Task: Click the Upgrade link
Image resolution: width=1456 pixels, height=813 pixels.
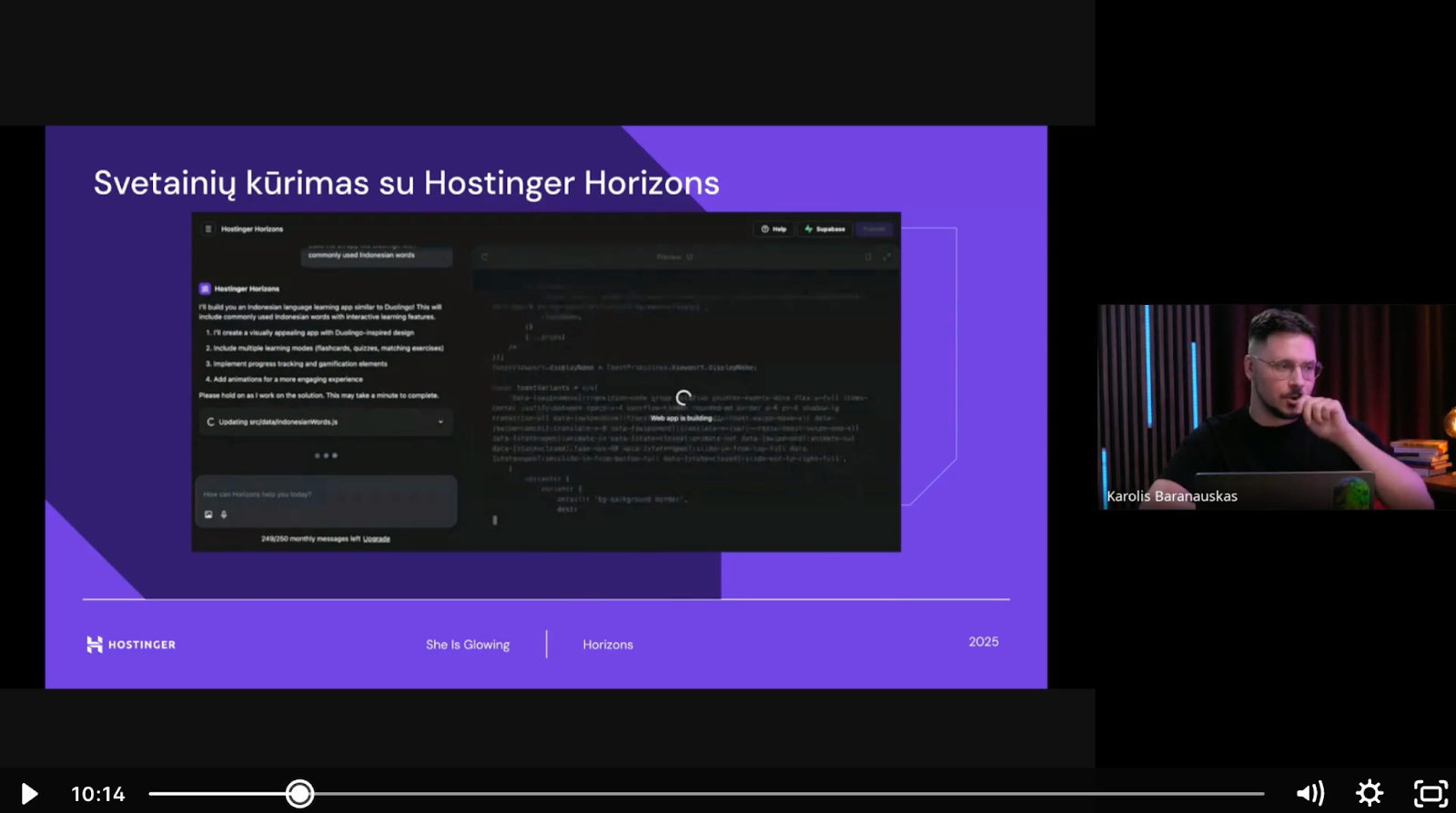Action: (x=377, y=539)
